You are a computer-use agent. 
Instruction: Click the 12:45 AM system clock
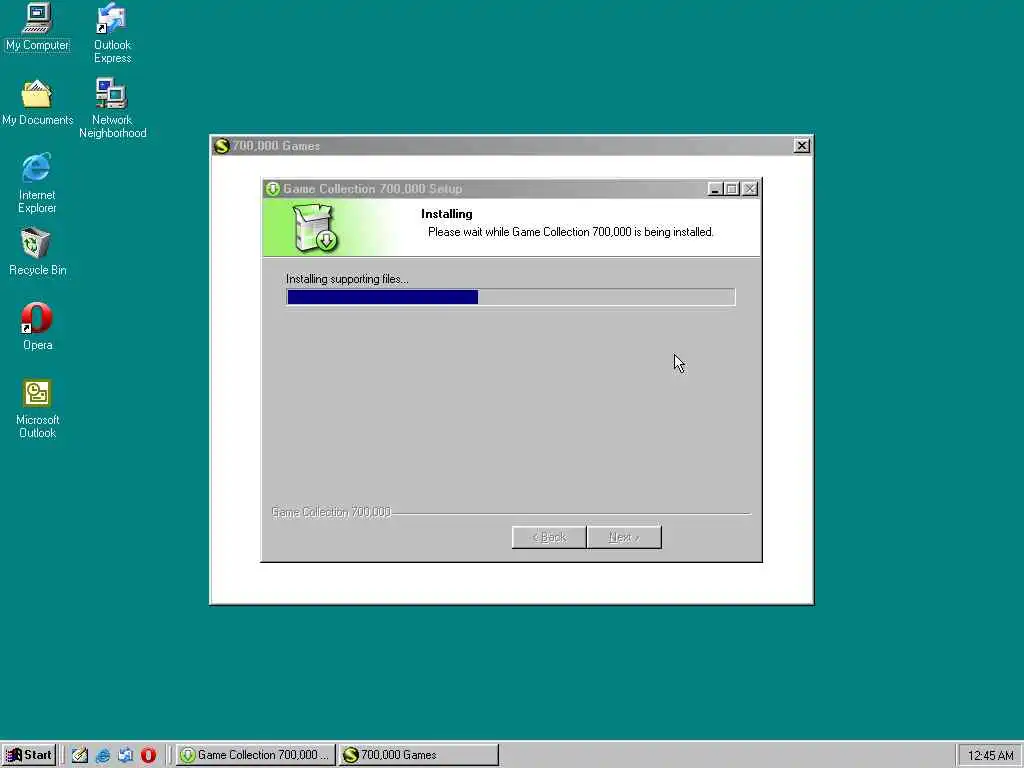click(990, 756)
